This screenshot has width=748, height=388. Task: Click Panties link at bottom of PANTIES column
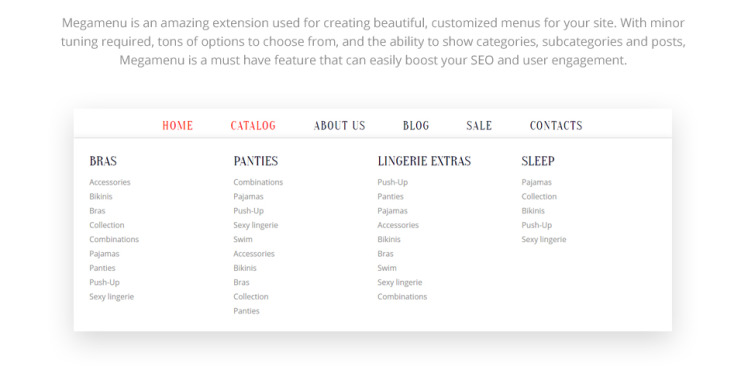click(246, 311)
